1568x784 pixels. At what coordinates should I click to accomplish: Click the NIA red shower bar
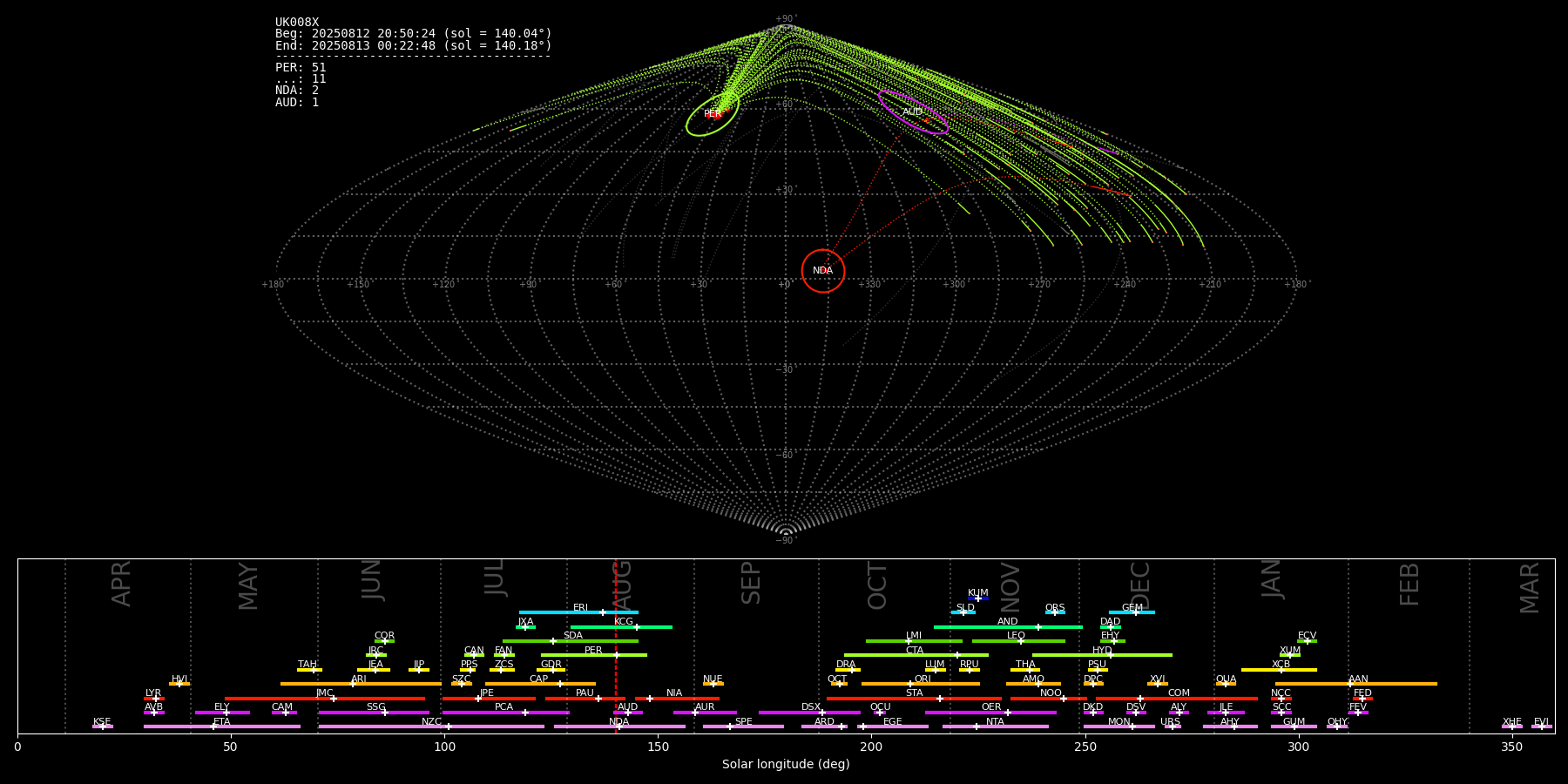(x=677, y=699)
